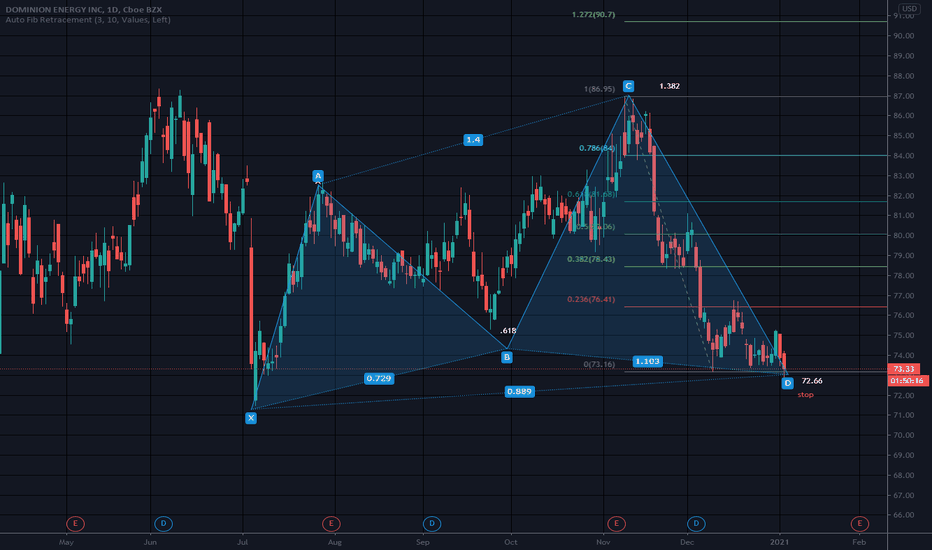
Task: Select the C point label of the pattern
Action: 628,86
